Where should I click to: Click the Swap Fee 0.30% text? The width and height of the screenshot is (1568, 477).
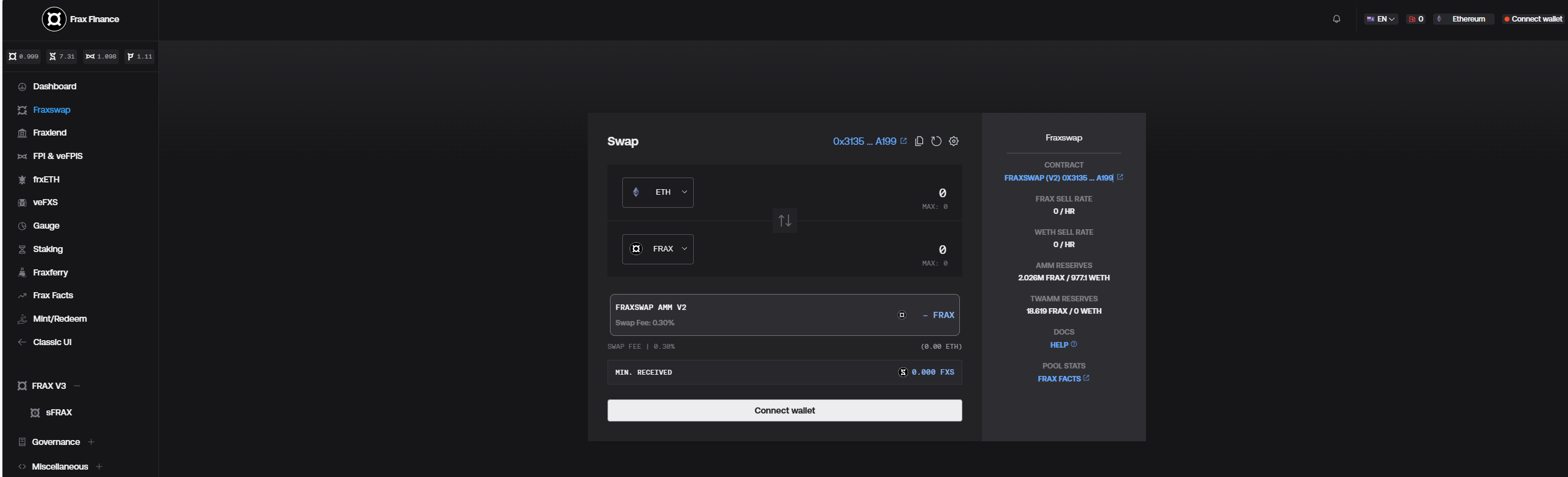645,323
